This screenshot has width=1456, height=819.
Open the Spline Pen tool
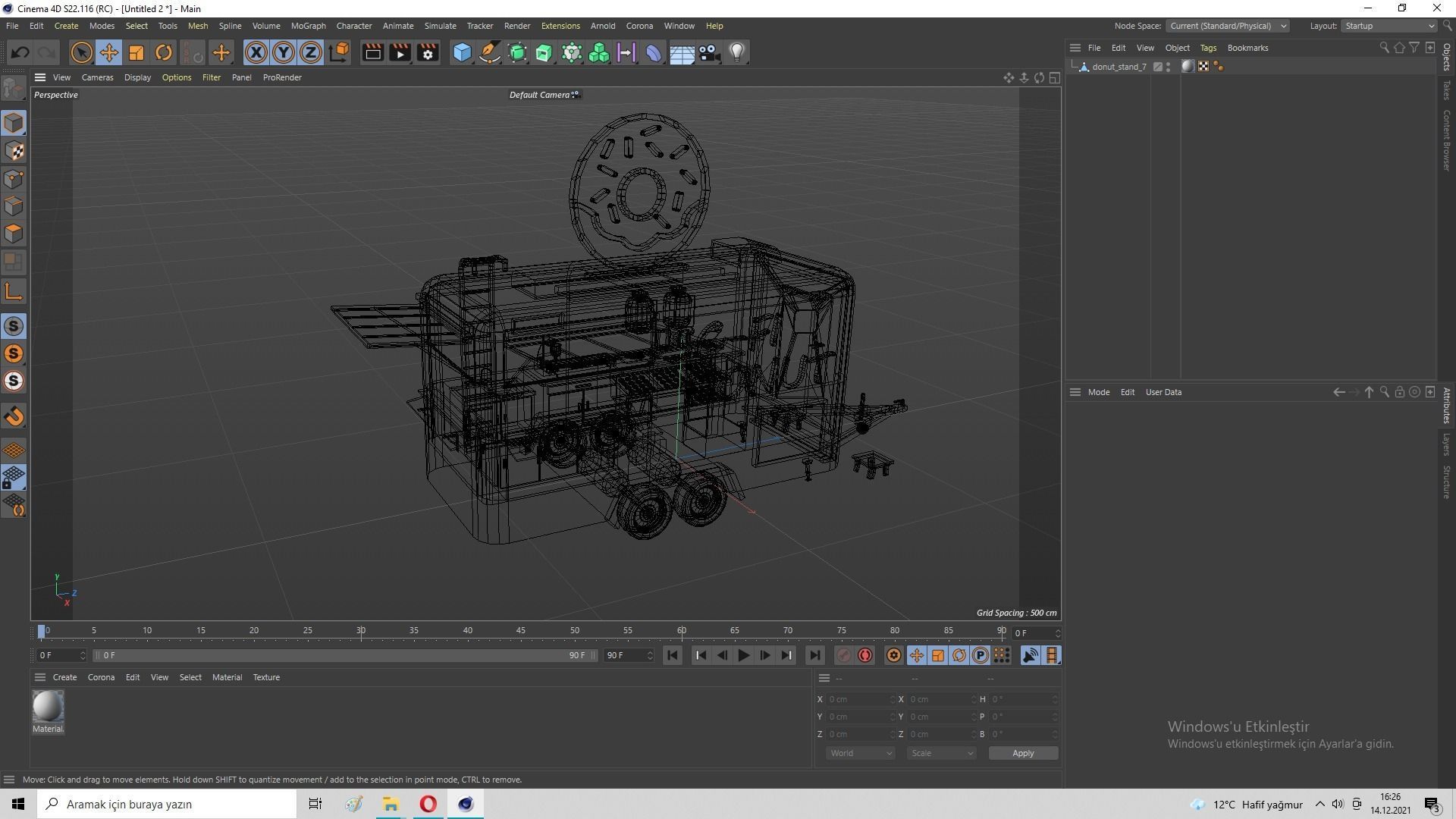[490, 52]
